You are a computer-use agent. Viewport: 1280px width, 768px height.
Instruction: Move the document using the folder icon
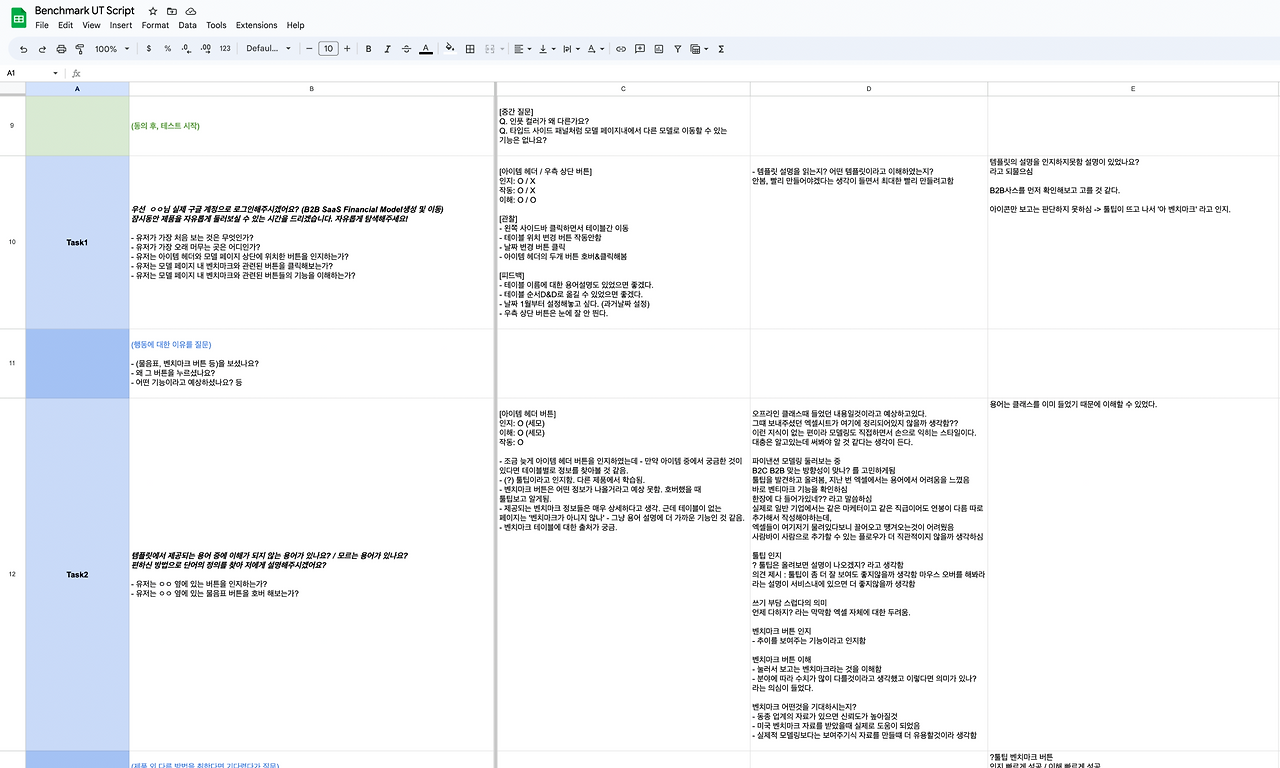point(173,10)
